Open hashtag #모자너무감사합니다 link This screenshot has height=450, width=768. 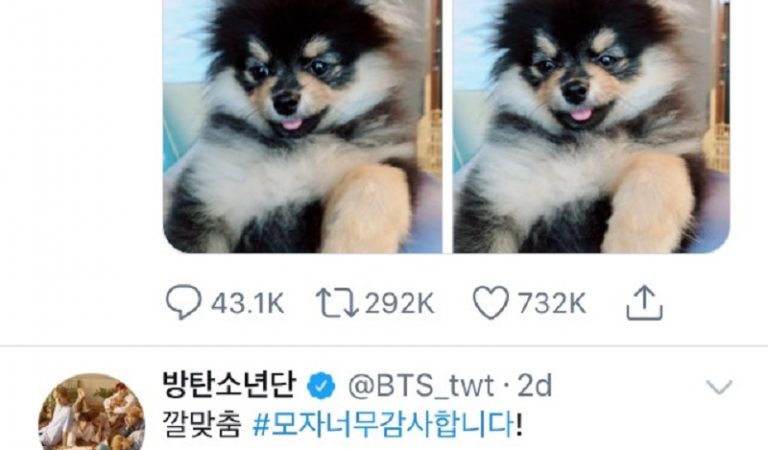click(x=384, y=425)
